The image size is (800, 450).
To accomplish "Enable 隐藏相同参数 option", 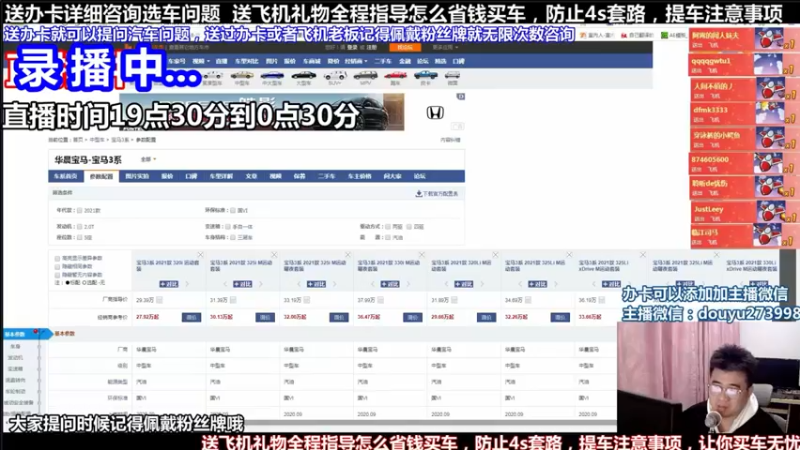I will pos(57,267).
